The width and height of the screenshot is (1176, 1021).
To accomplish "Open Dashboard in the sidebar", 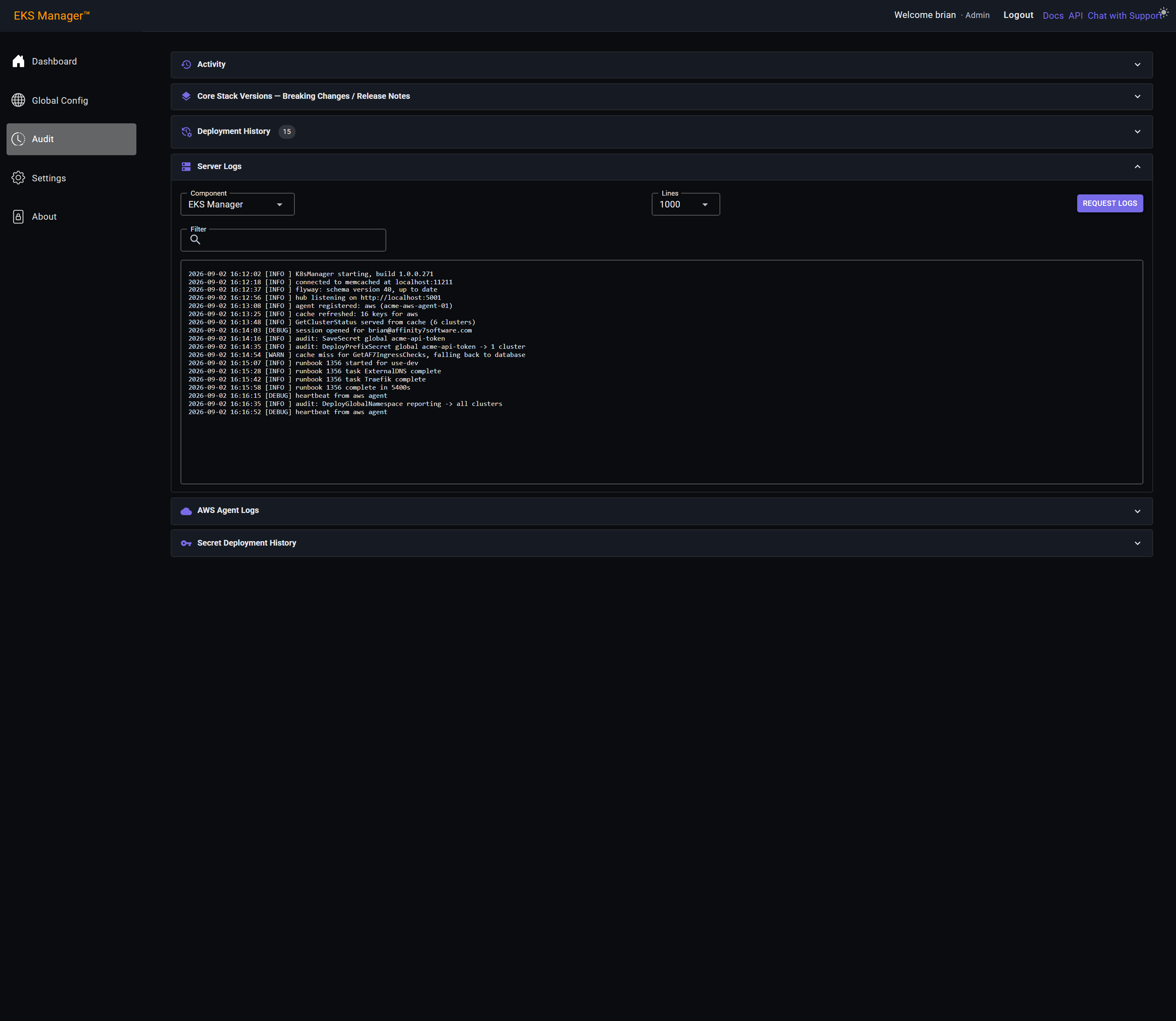I will click(71, 62).
